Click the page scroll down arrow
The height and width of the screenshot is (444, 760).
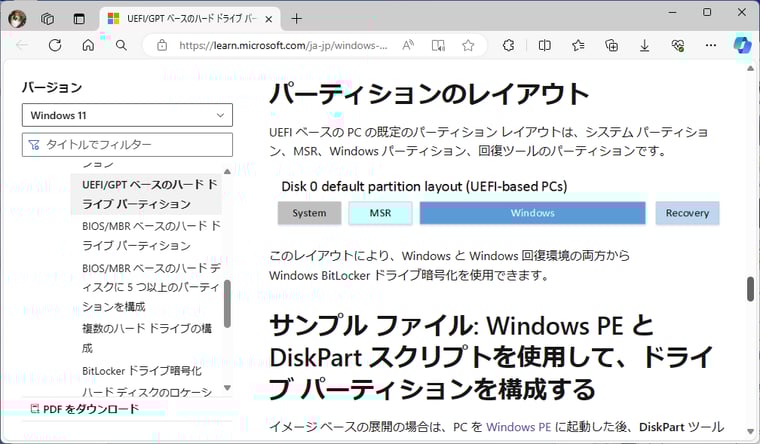(750, 431)
